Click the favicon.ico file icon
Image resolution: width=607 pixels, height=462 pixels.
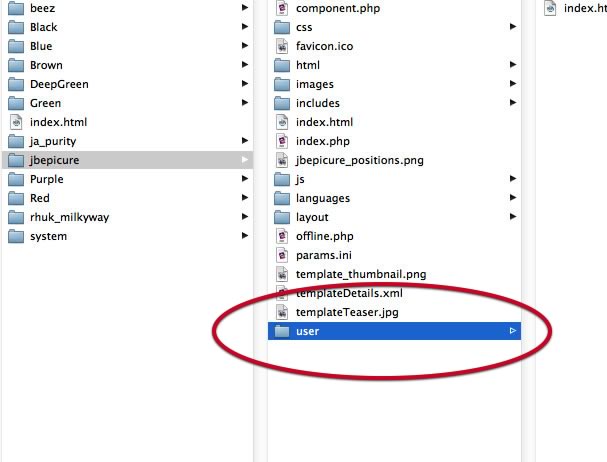point(282,46)
